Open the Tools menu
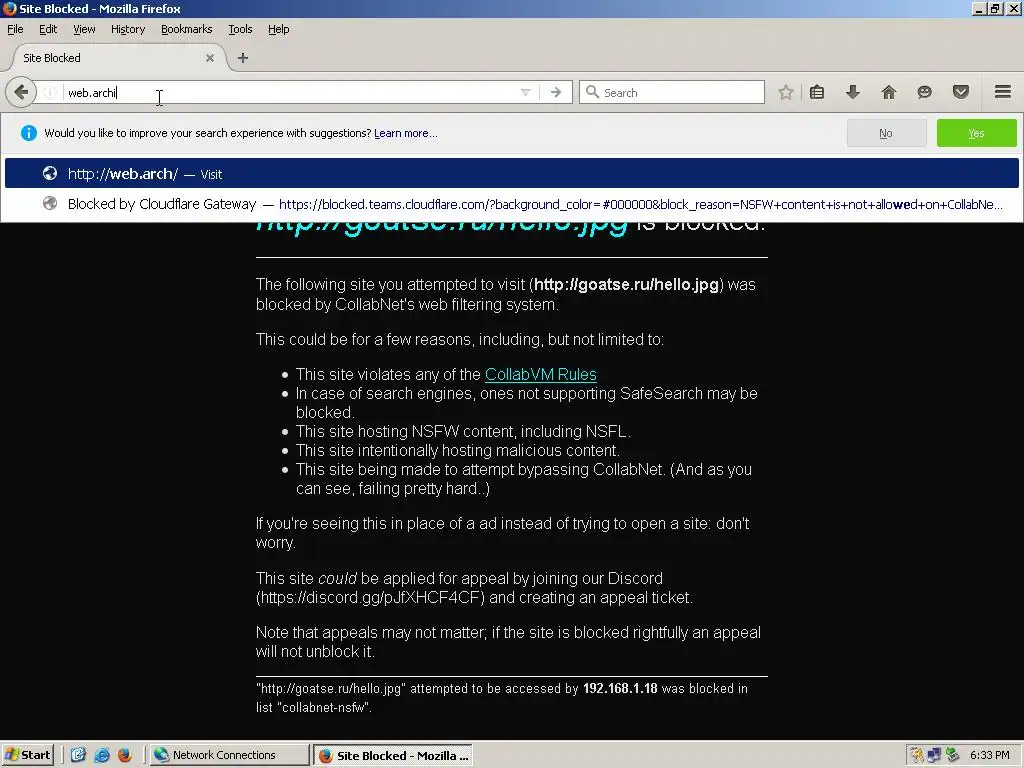This screenshot has height=768, width=1024. click(240, 29)
